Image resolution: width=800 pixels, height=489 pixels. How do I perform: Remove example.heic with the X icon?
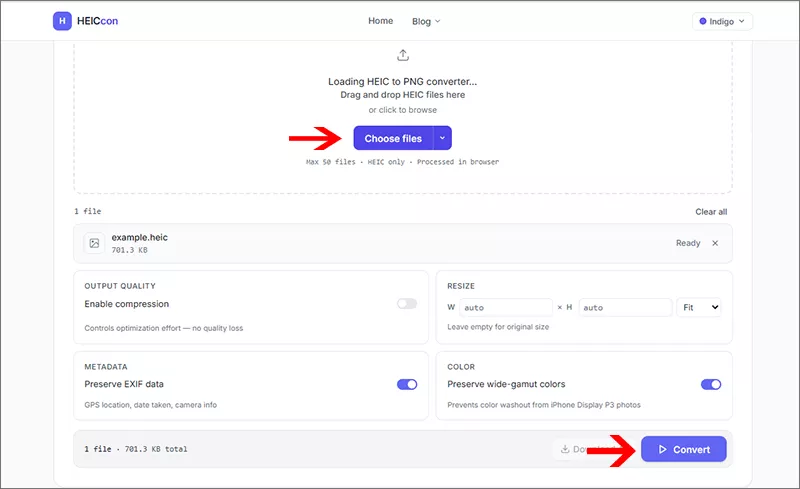tap(715, 243)
